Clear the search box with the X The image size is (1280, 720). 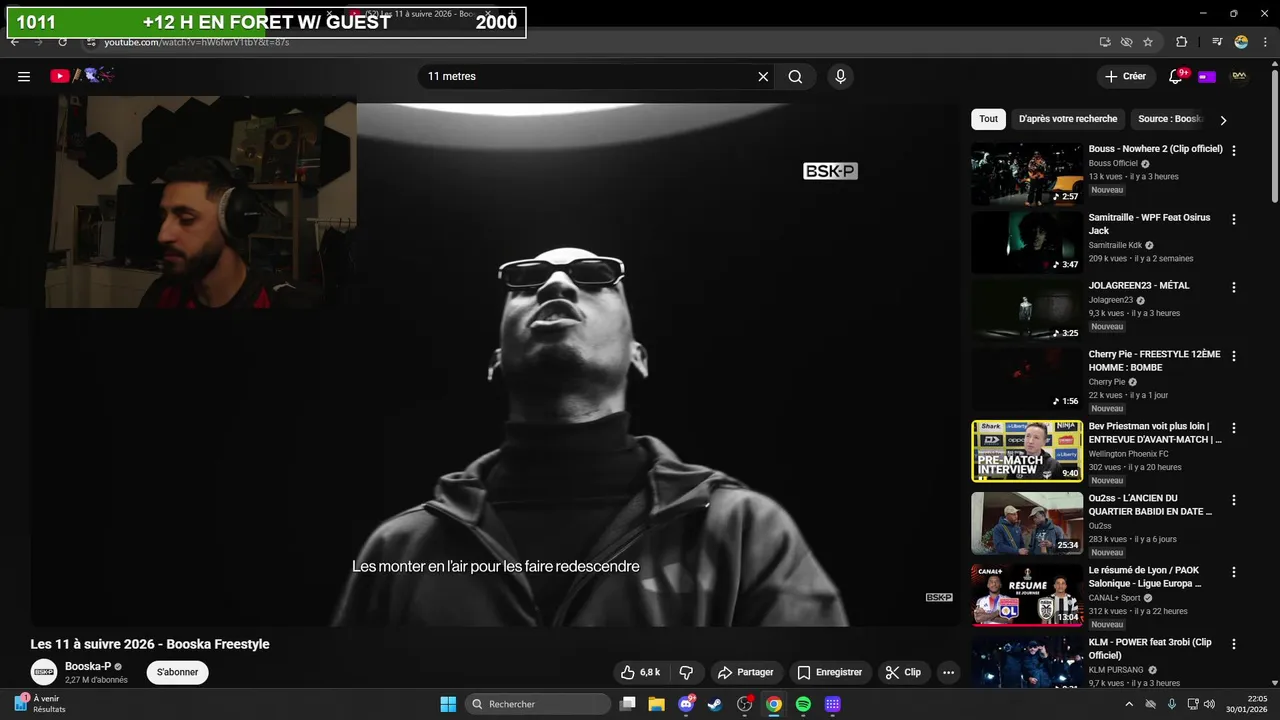pyautogui.click(x=763, y=76)
